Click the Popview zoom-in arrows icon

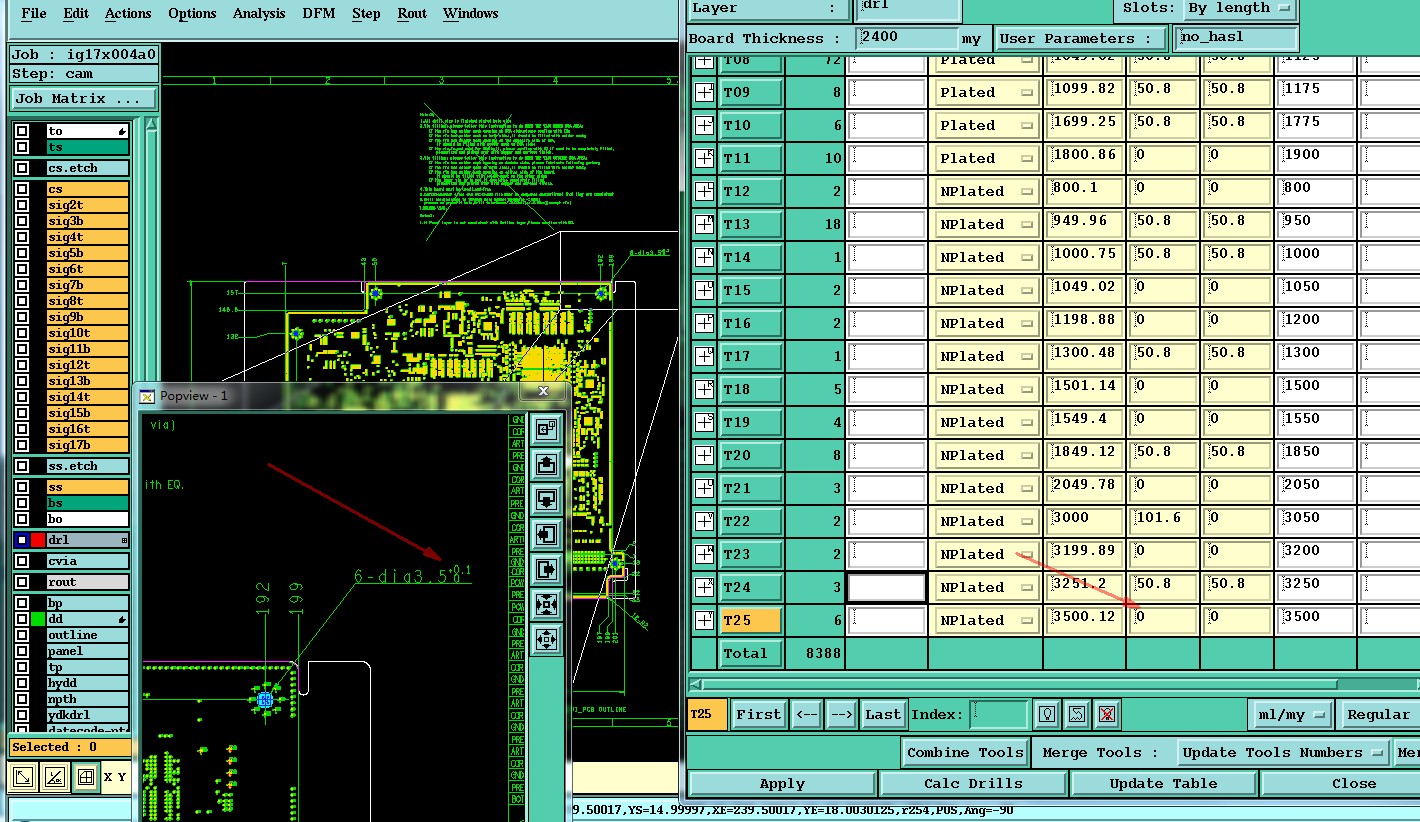tap(546, 604)
